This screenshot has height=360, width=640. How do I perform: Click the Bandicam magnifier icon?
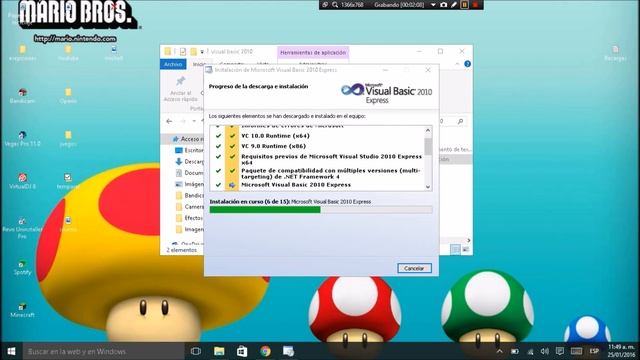point(335,5)
